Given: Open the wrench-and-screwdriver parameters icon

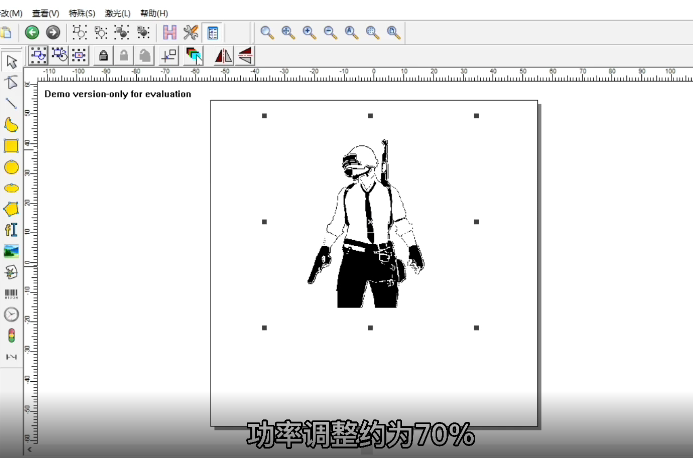Looking at the screenshot, I should point(191,32).
